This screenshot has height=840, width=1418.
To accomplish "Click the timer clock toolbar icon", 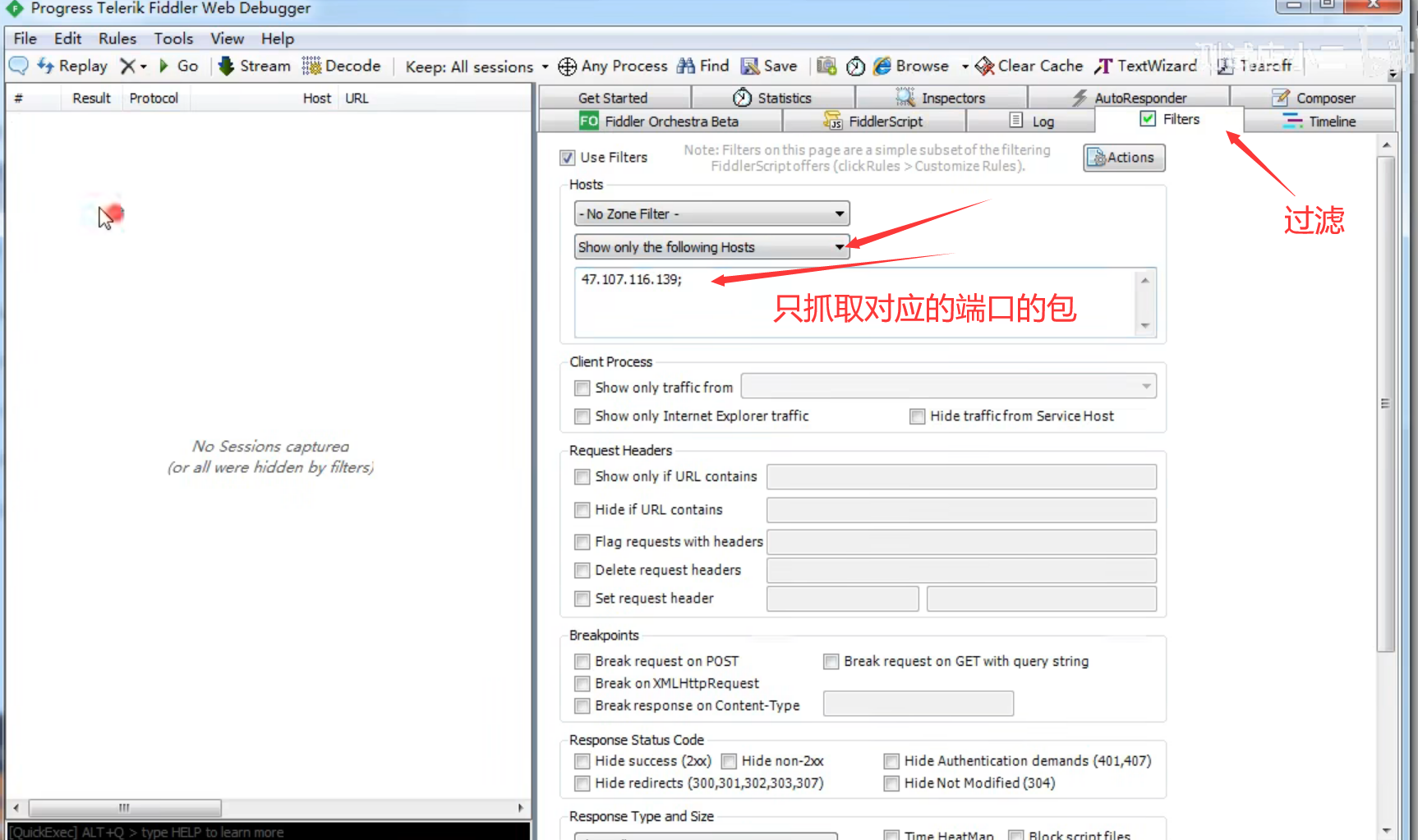I will pyautogui.click(x=855, y=67).
